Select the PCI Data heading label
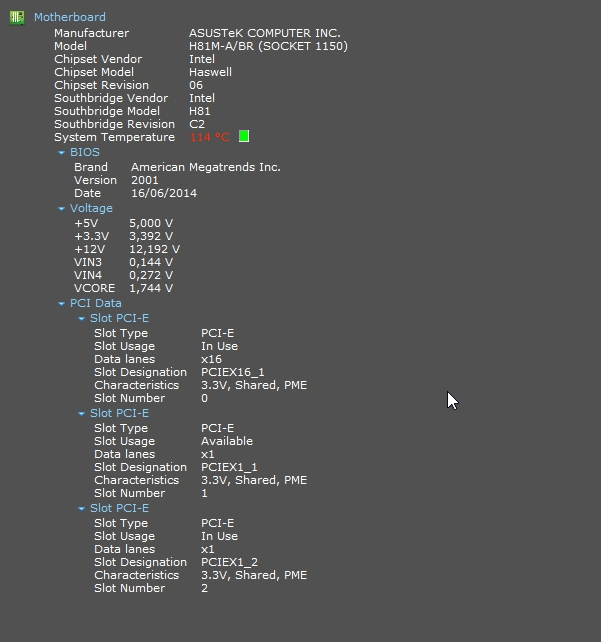The width and height of the screenshot is (601, 642). coord(96,303)
